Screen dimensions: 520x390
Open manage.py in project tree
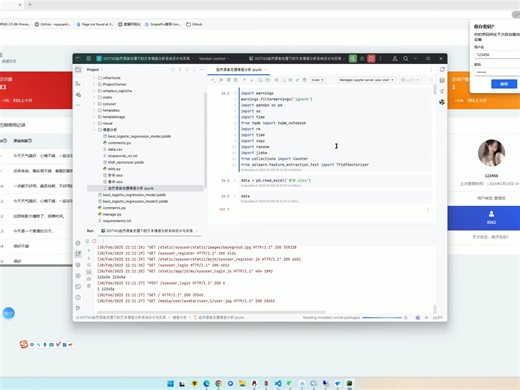pos(109,214)
